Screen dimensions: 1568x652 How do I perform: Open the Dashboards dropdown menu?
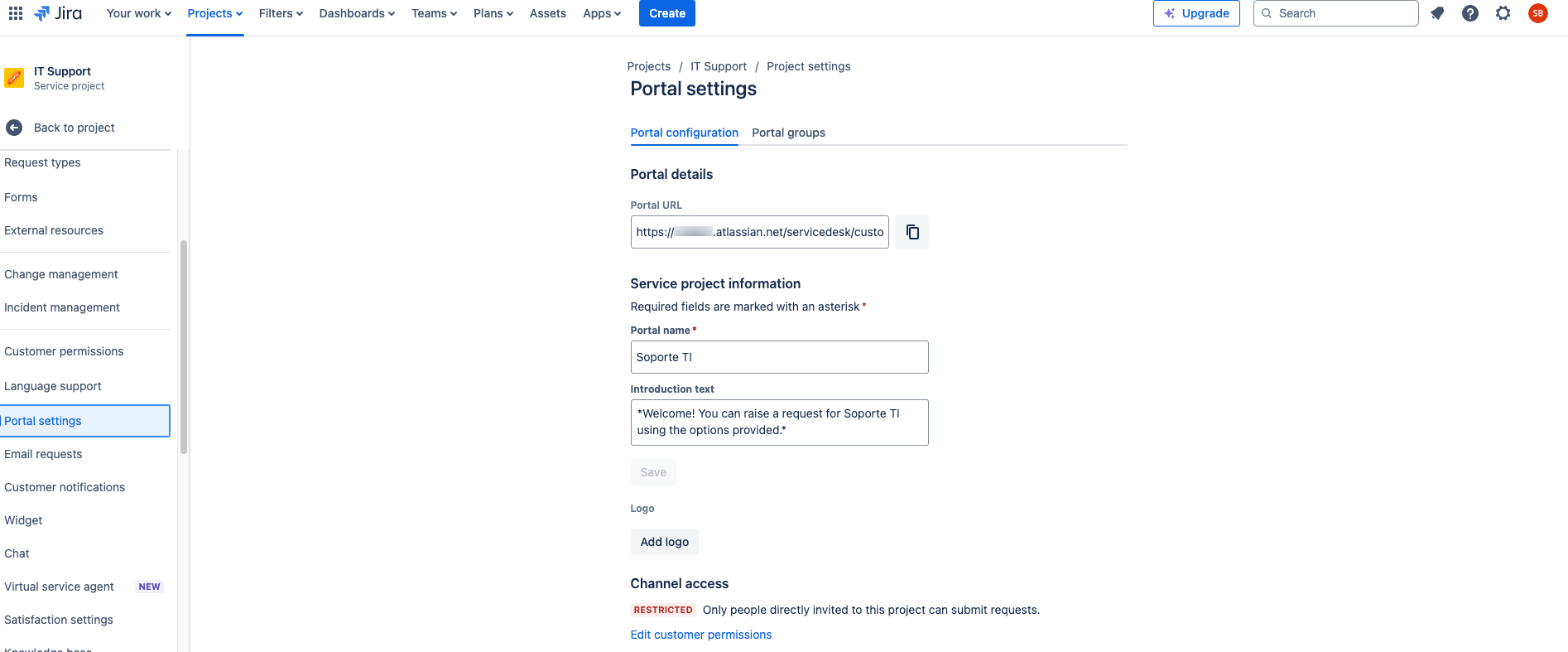coord(357,13)
